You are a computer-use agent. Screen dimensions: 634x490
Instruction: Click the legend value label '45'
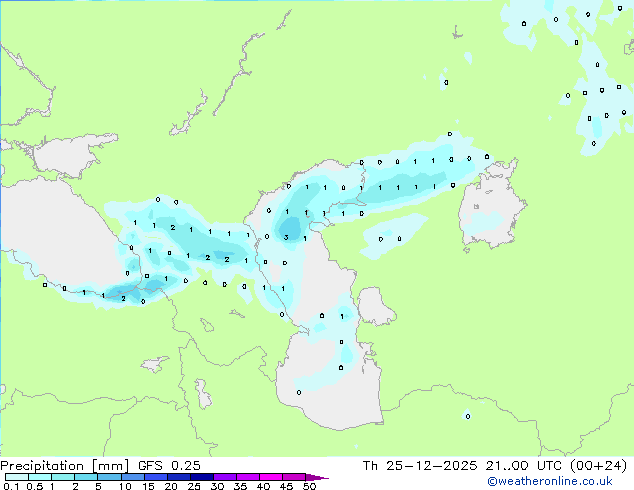286,486
